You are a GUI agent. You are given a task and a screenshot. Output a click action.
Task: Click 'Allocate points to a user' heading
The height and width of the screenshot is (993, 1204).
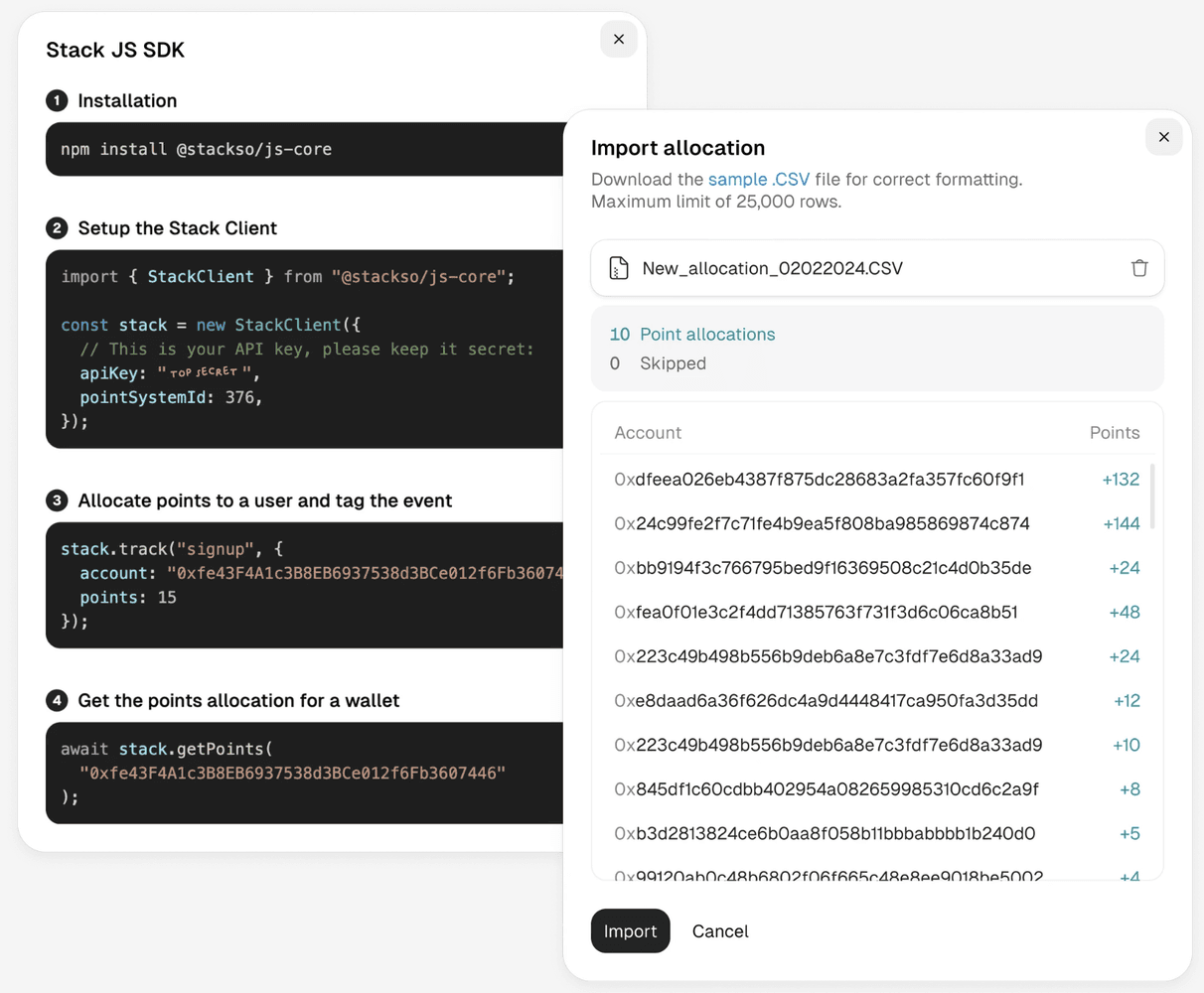pyautogui.click(x=264, y=500)
